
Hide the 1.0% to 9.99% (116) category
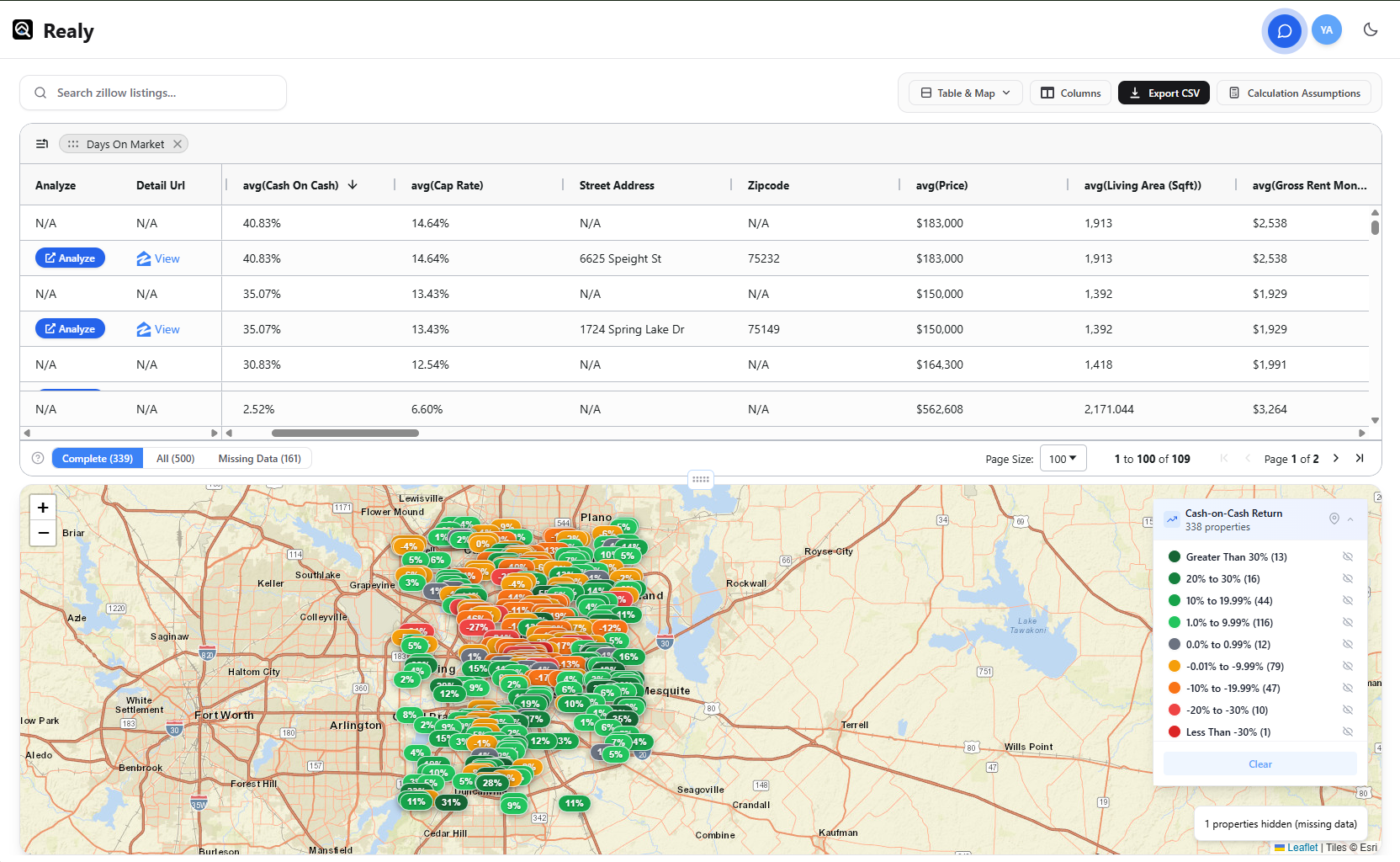pos(1347,622)
